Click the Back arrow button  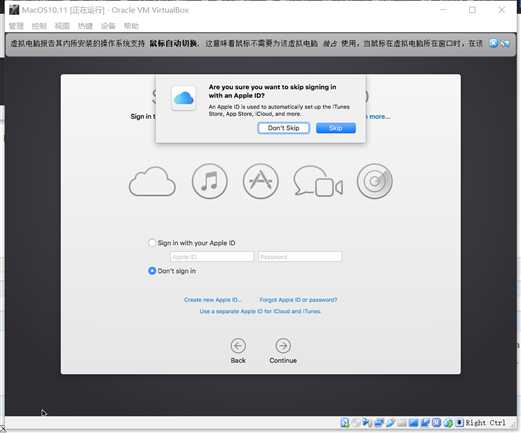tap(238, 346)
